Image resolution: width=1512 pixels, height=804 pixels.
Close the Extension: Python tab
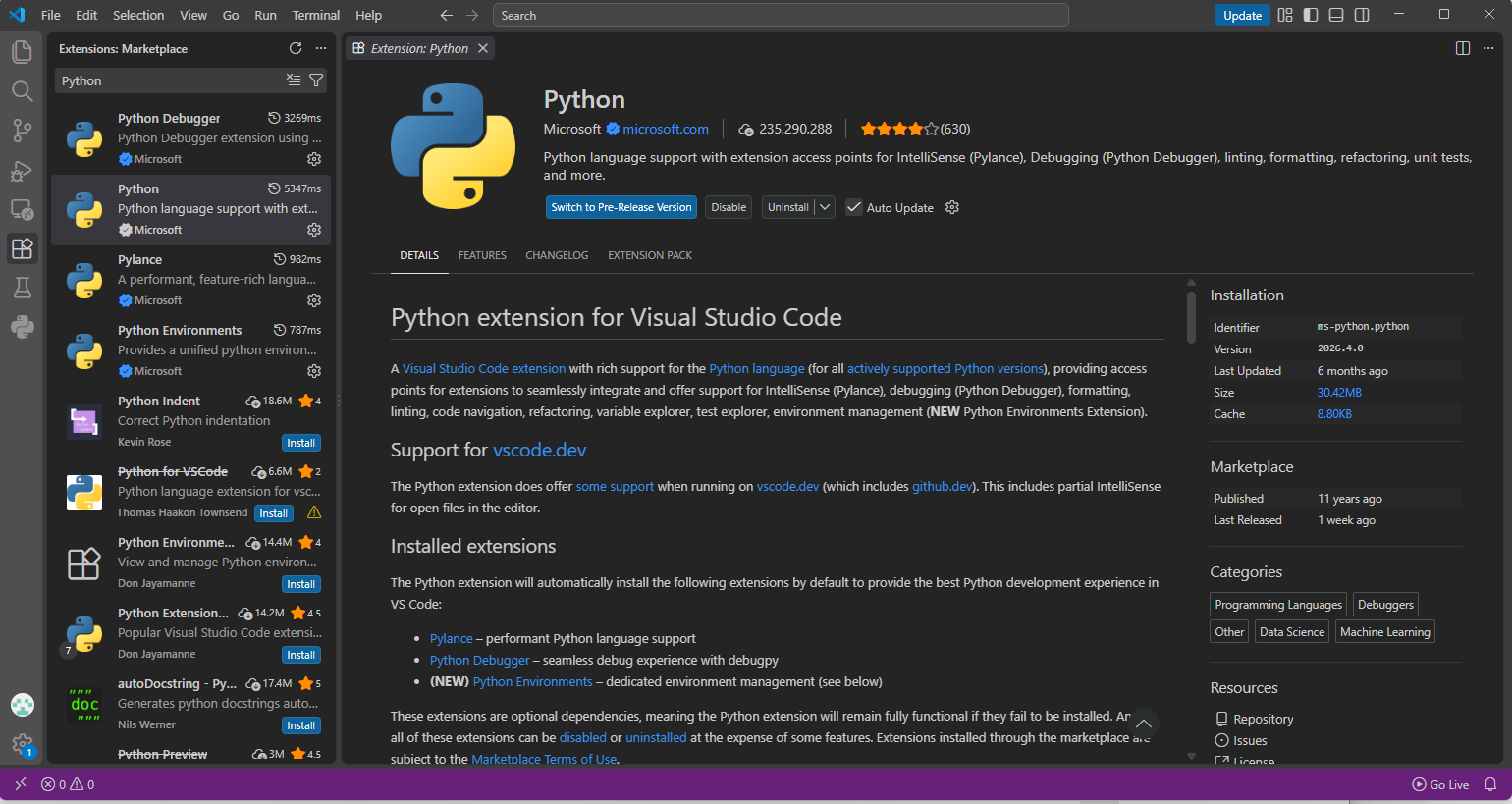(483, 48)
